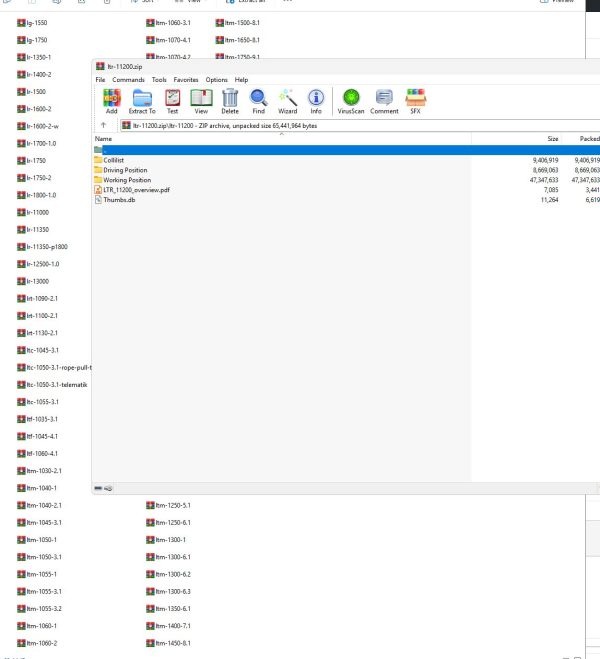Select ltm-1650-8.1 archive in Explorer

tap(238, 40)
